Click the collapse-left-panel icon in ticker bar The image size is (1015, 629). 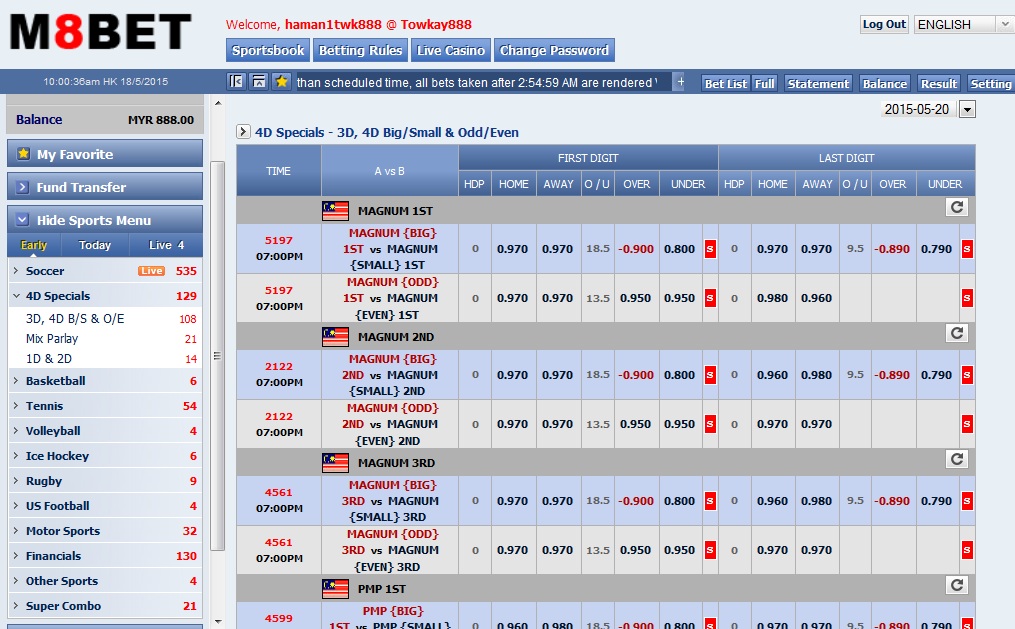click(236, 82)
